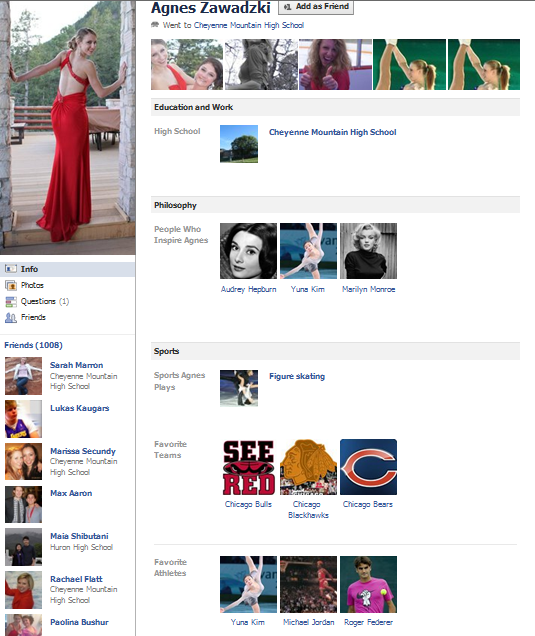Add Agnes Zawadzki as Friend
Viewport: 535px width, 636px height.
(316, 7)
